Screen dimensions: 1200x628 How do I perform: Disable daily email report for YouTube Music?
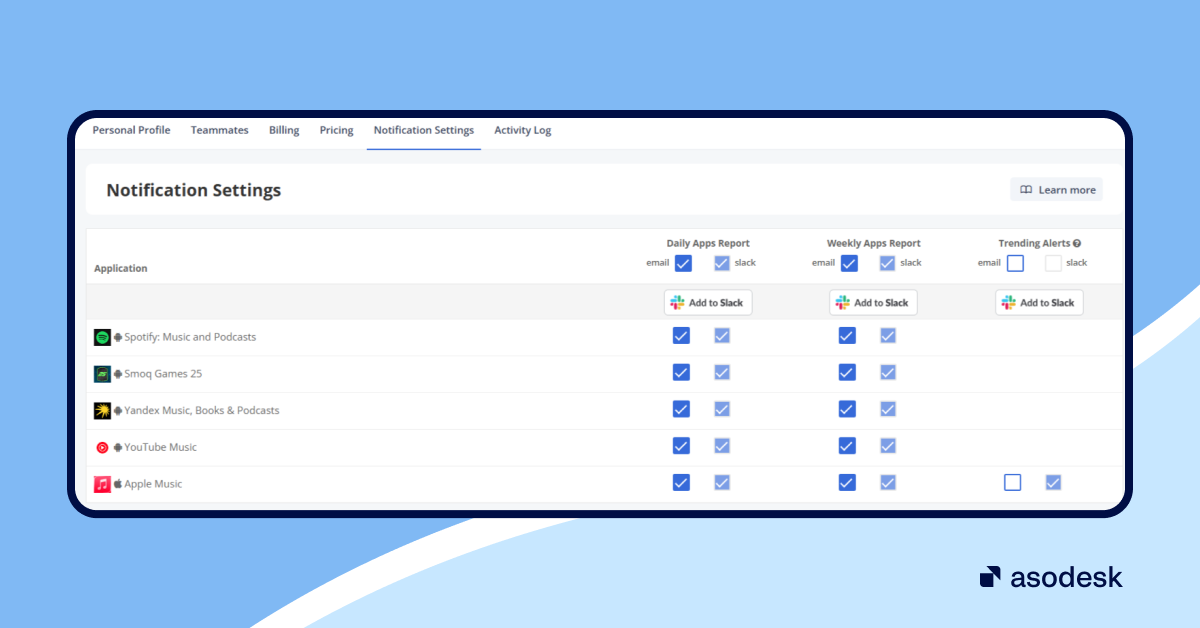click(681, 445)
